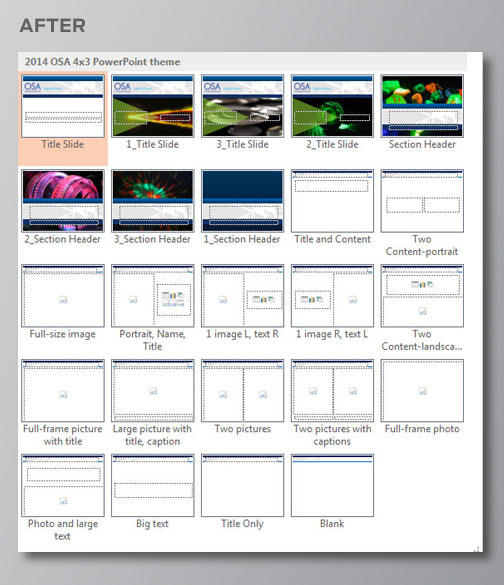The width and height of the screenshot is (504, 585).
Task: Choose the Big text layout
Action: pyautogui.click(x=153, y=485)
